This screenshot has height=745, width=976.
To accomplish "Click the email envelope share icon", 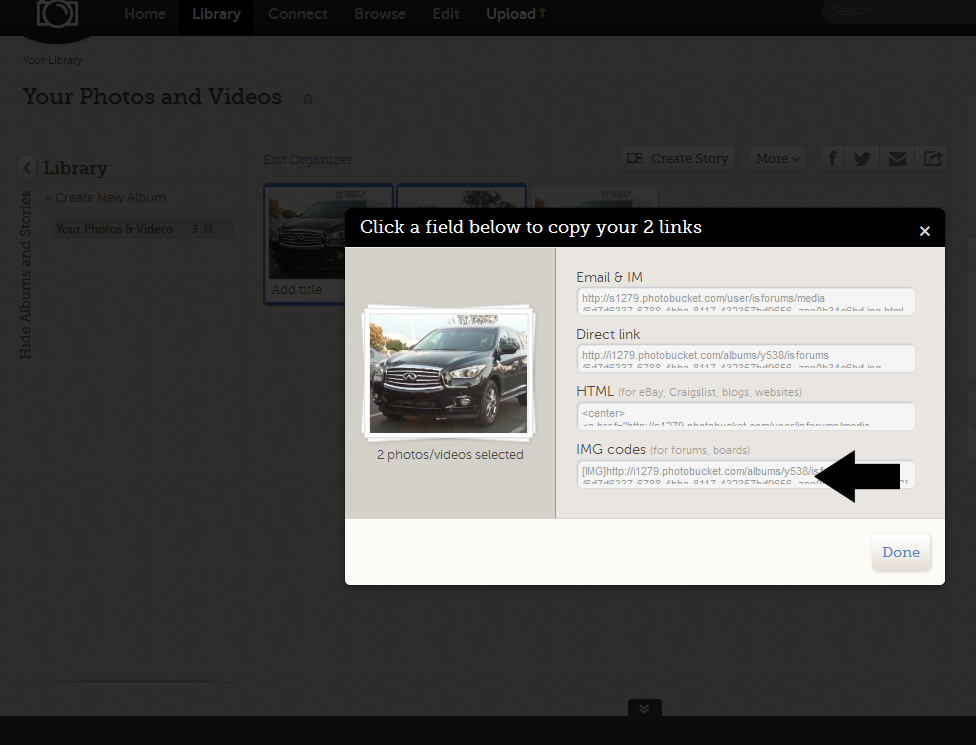I will pyautogui.click(x=897, y=159).
